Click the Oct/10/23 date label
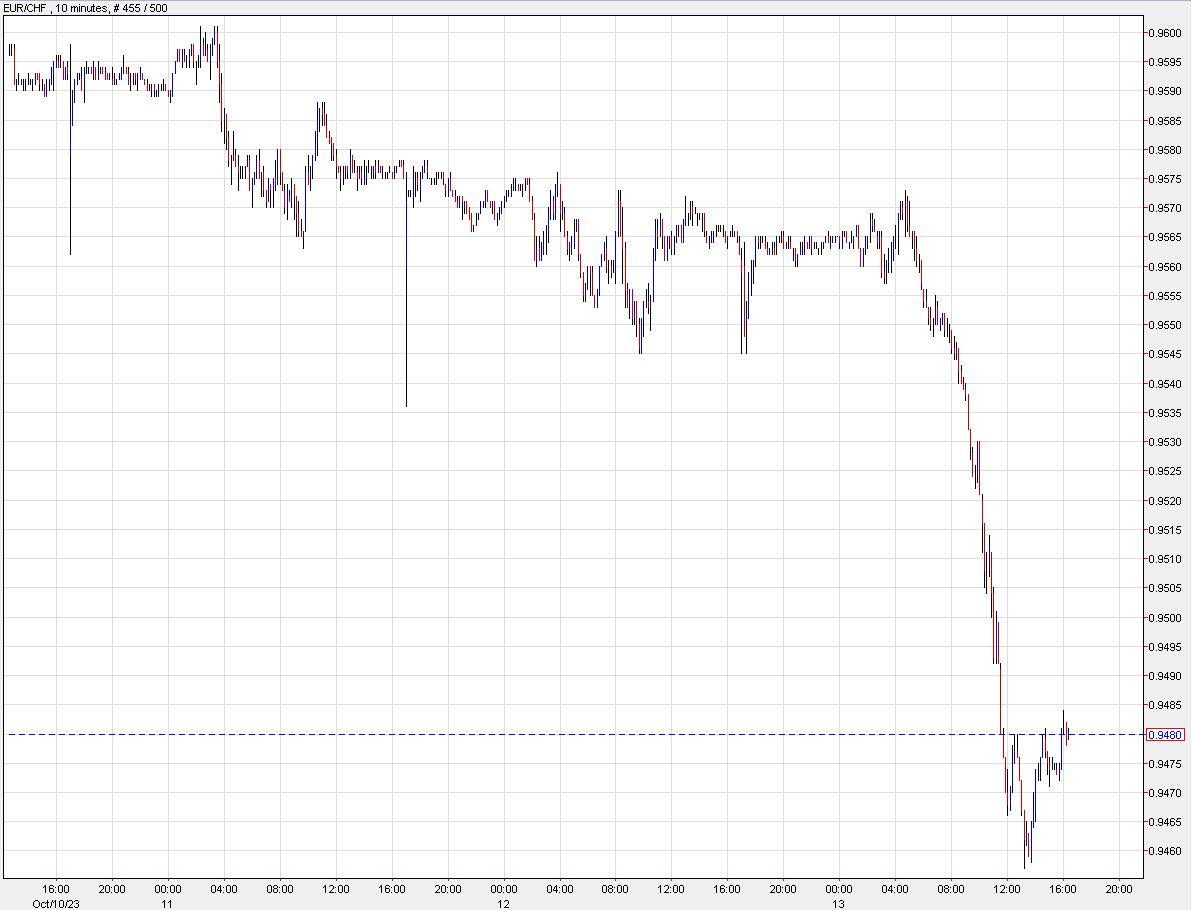This screenshot has height=910, width=1192. pyautogui.click(x=55, y=904)
